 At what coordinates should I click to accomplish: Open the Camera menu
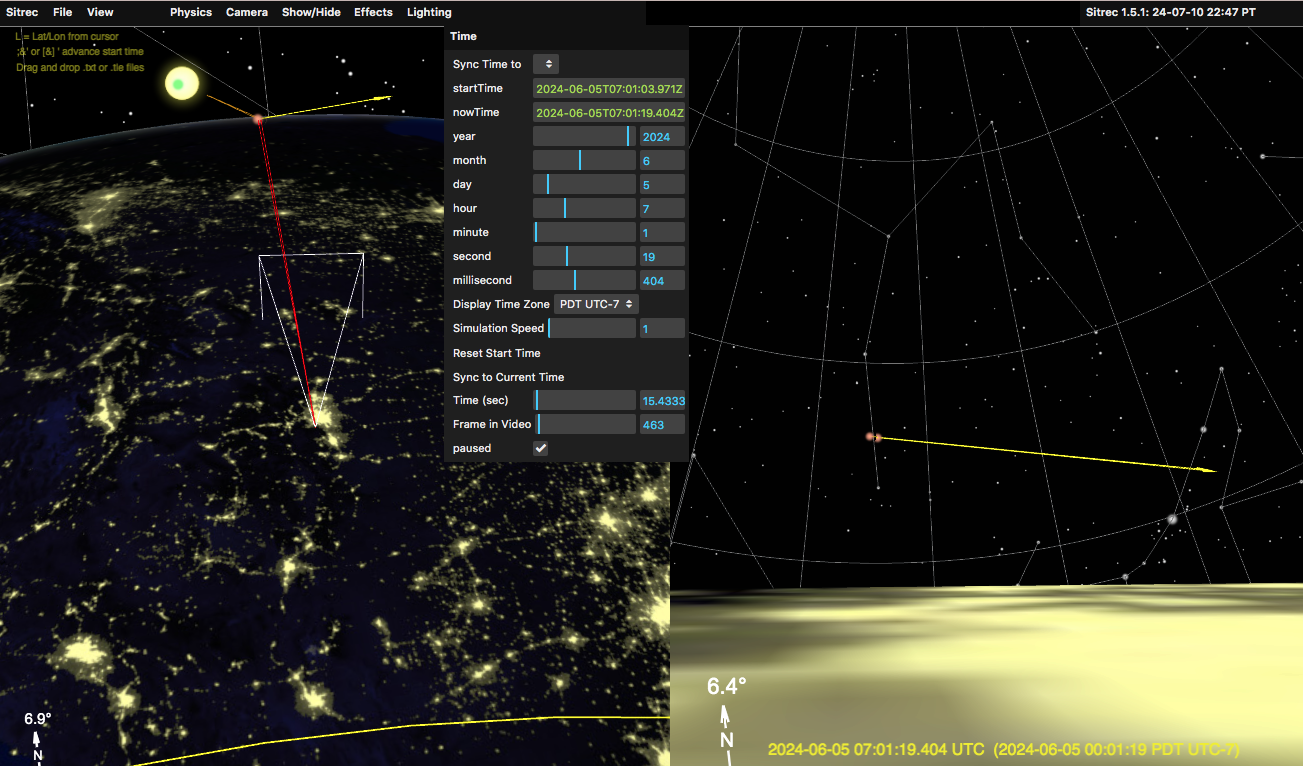pos(247,12)
